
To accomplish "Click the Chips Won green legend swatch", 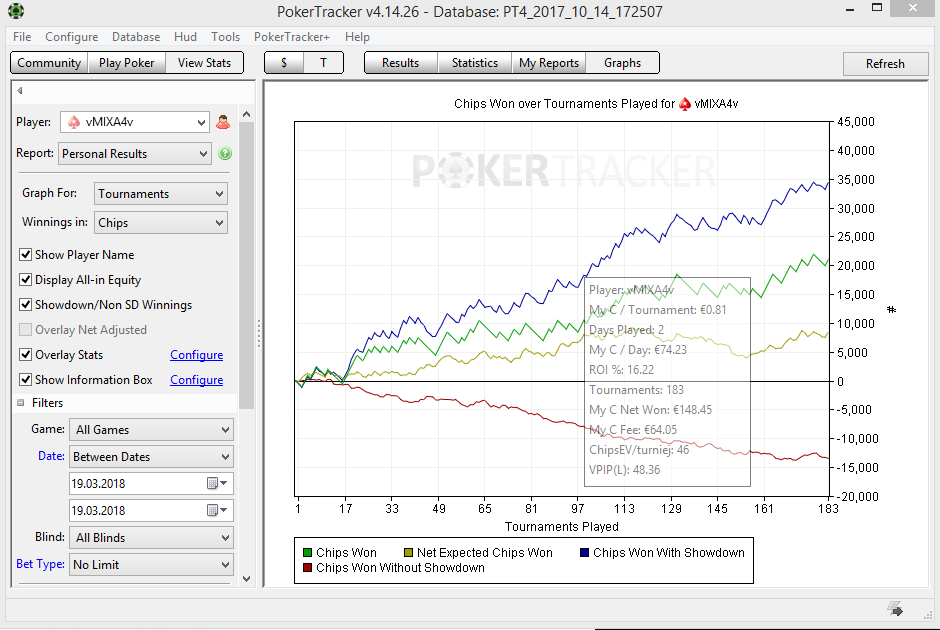I will (x=308, y=553).
